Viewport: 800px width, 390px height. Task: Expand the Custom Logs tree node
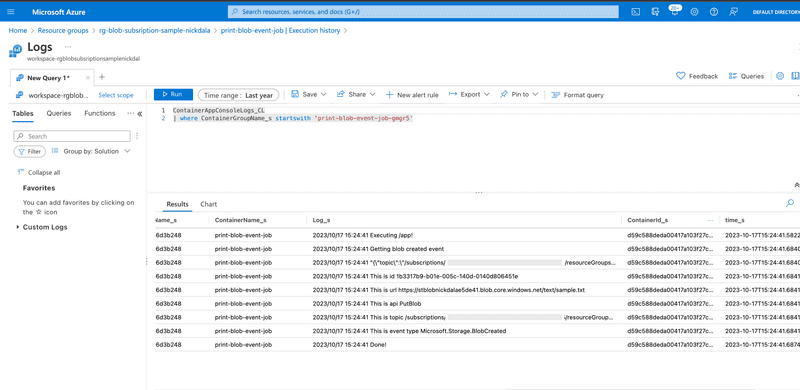[x=18, y=227]
